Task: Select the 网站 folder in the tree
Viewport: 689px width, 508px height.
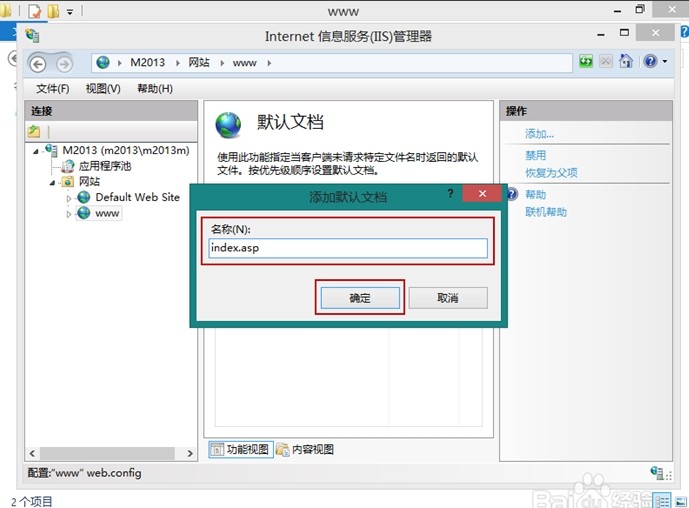Action: 89,181
